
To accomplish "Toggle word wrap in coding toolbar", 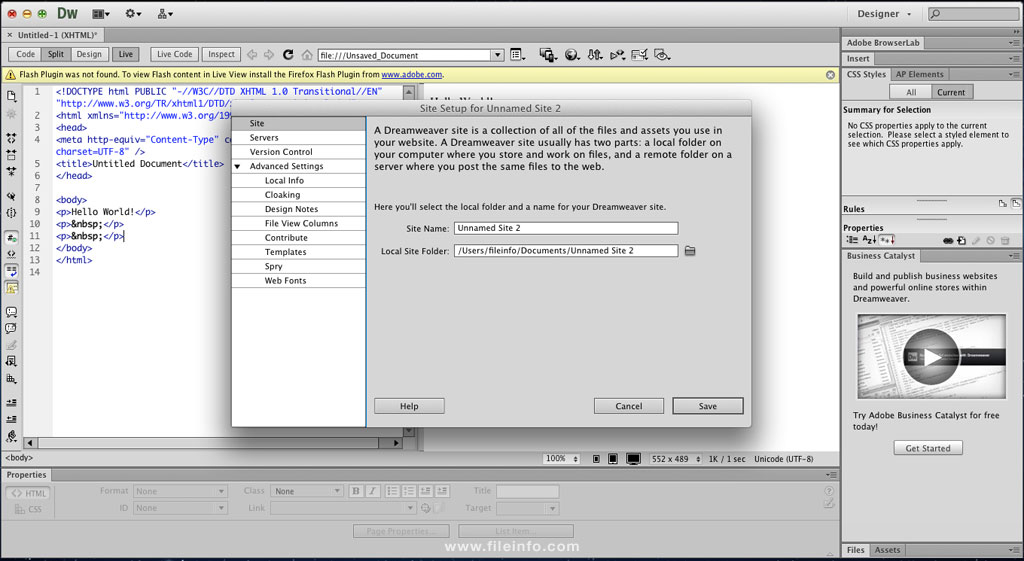I will pos(11,270).
